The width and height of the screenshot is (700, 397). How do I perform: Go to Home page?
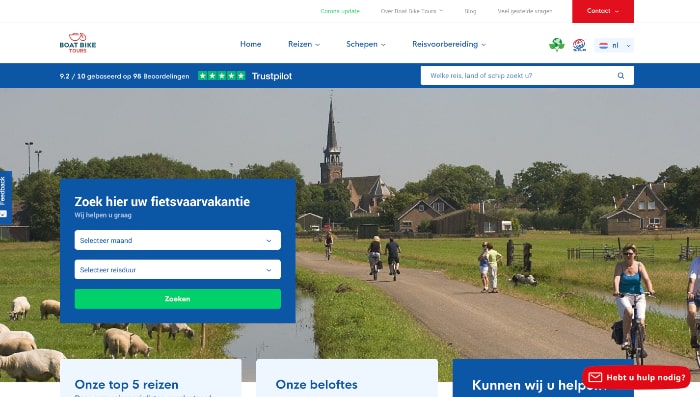[x=250, y=44]
